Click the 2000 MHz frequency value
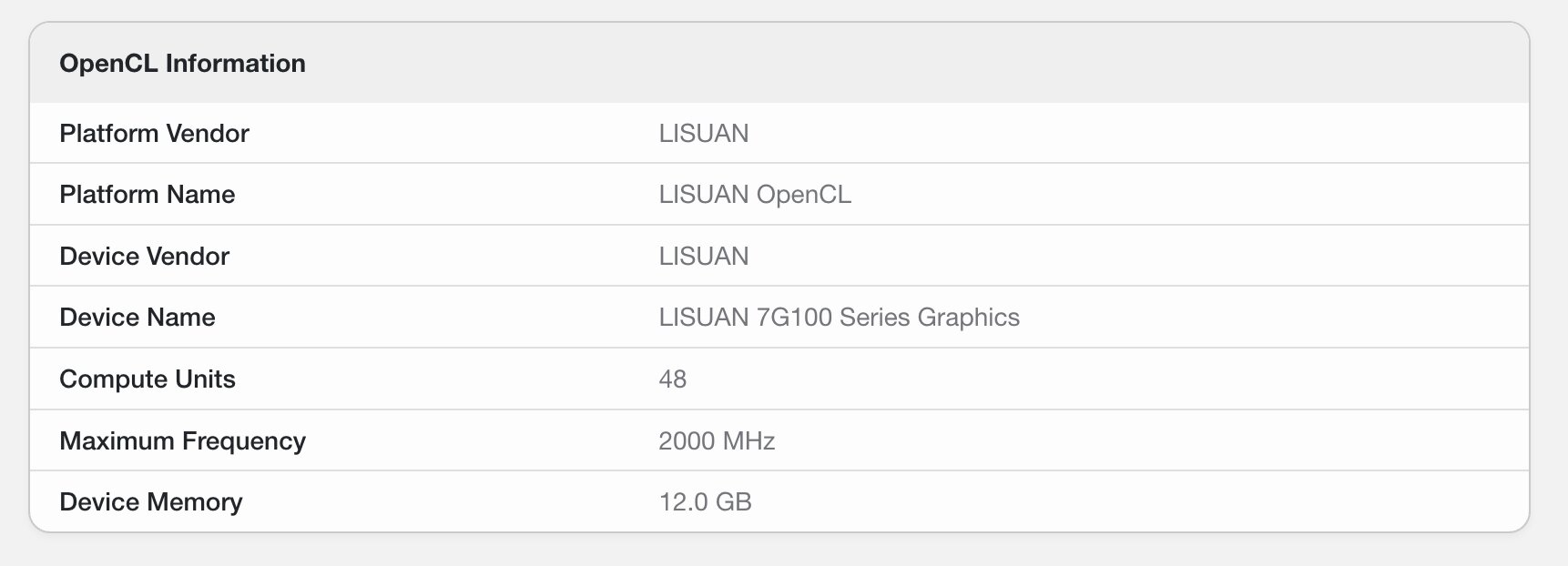This screenshot has width=1568, height=566. pos(717,440)
